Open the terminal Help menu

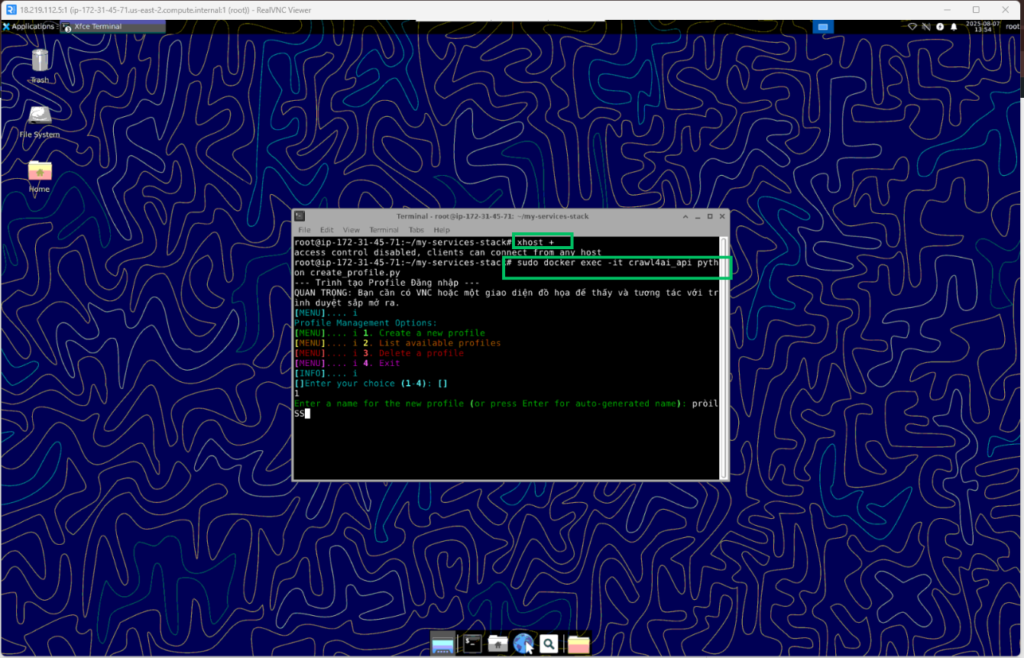pos(441,230)
